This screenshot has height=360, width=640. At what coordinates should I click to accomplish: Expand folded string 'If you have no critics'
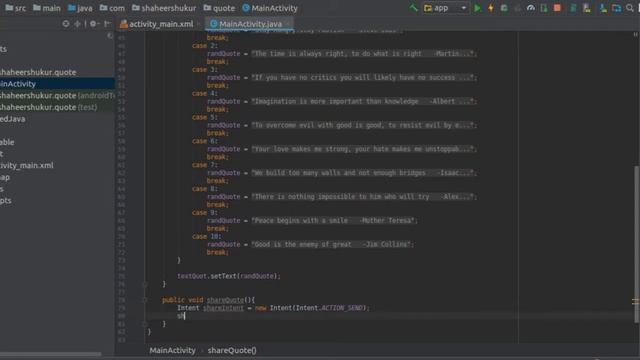[x=363, y=77]
